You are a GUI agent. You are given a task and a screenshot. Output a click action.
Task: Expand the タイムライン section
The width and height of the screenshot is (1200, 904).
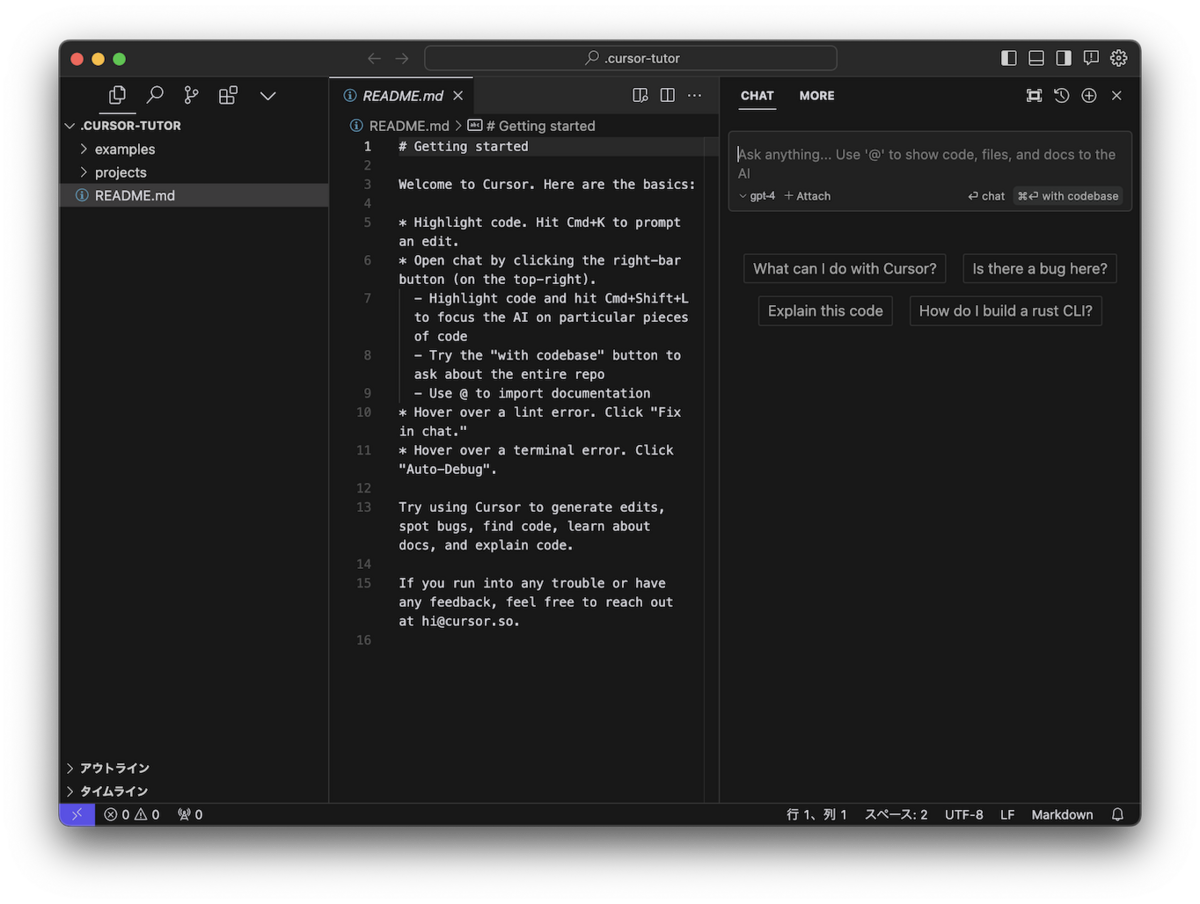(194, 791)
